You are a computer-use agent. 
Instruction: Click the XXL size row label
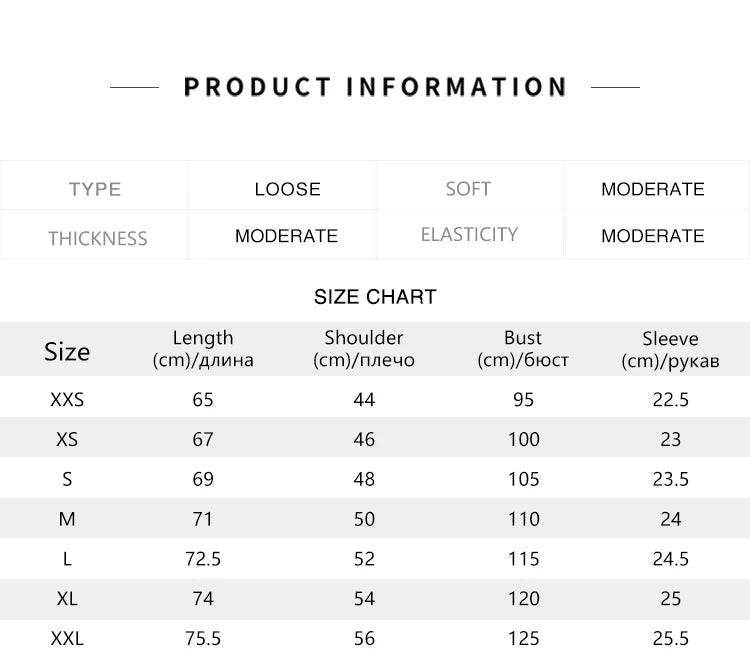tap(67, 638)
